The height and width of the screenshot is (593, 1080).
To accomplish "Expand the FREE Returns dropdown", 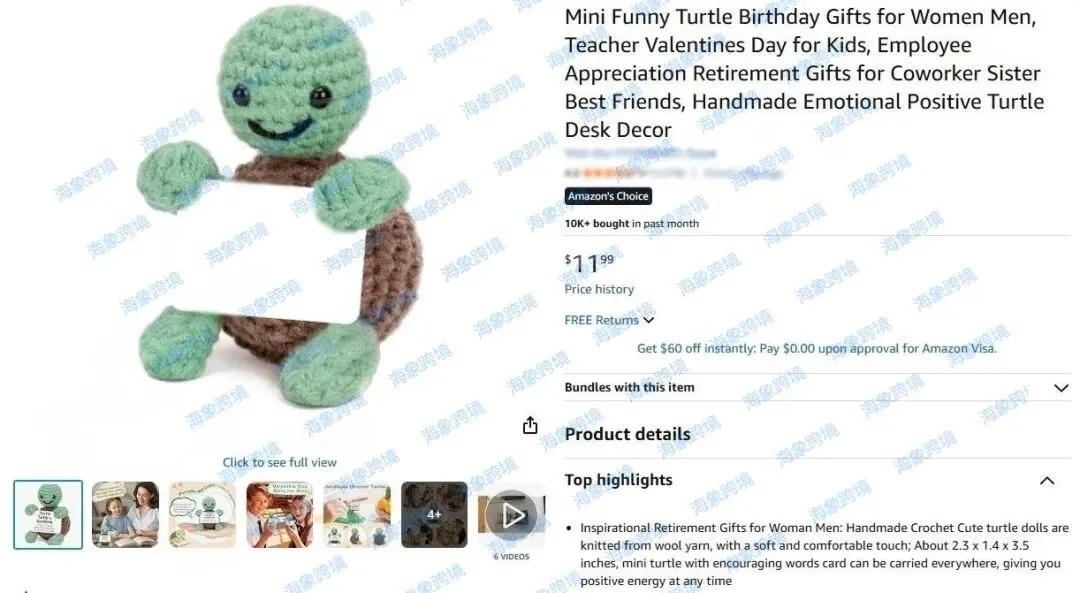I will click(609, 320).
